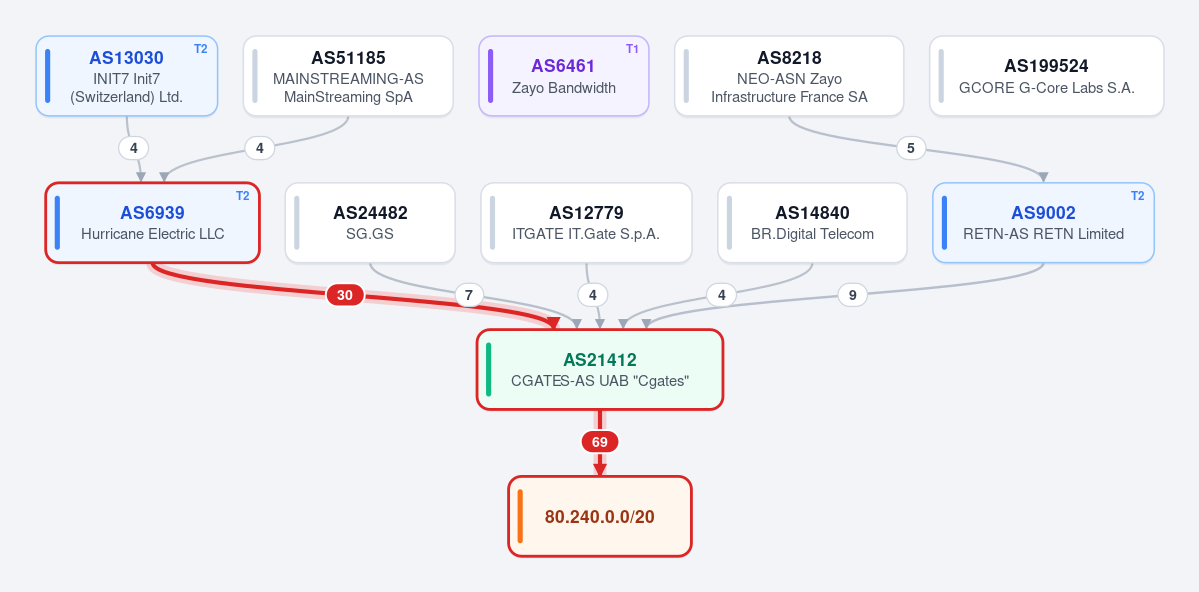Select the AS21412 CGATES node
This screenshot has width=1199, height=592.
pos(600,369)
